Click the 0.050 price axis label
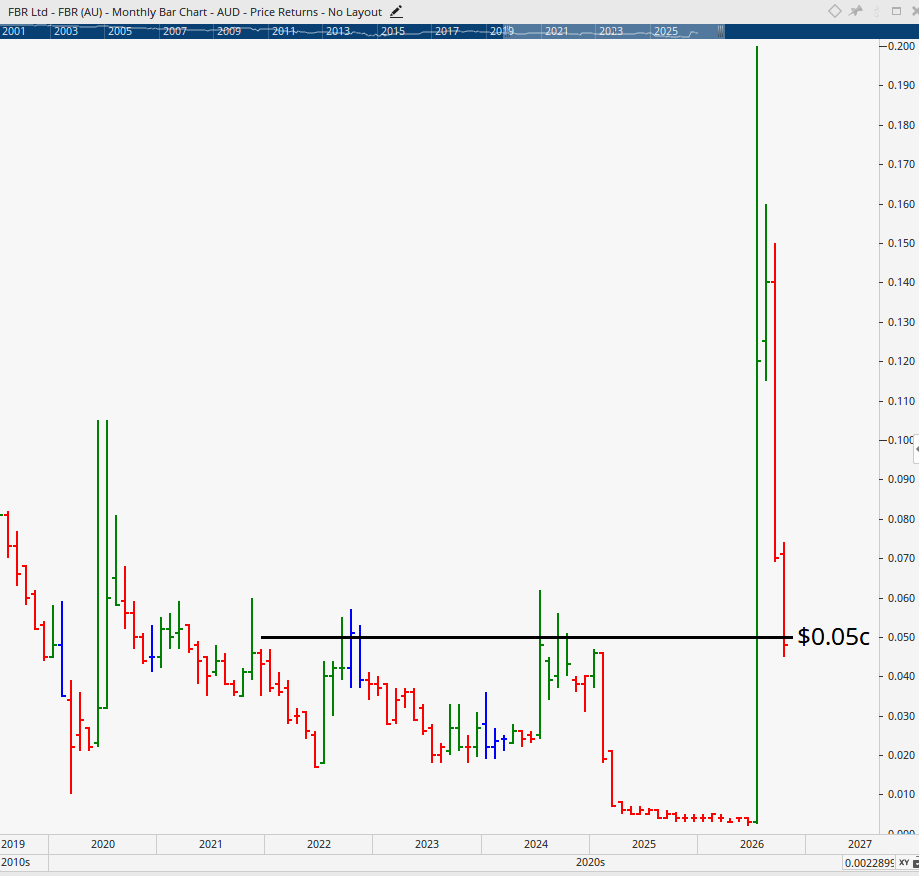The height and width of the screenshot is (876, 919). click(901, 637)
